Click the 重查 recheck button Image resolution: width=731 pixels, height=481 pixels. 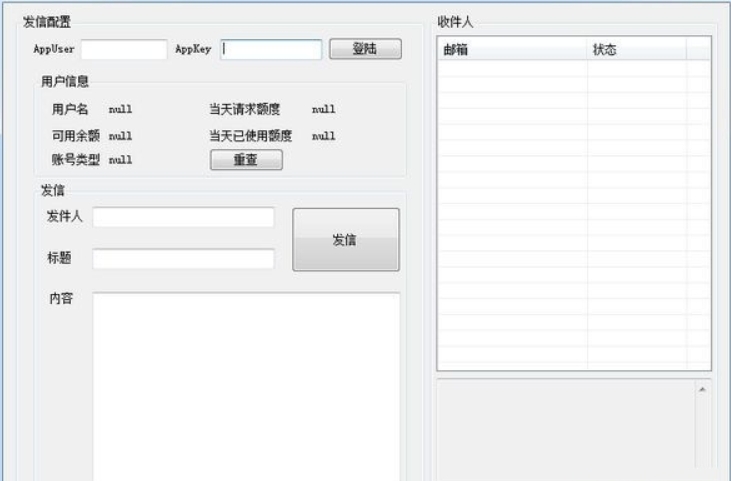[x=246, y=160]
